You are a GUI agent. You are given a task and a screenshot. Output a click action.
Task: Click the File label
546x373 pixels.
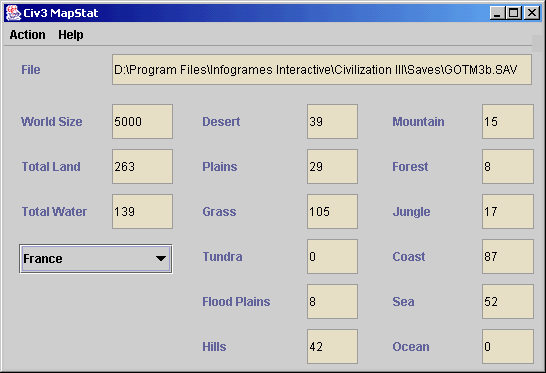(x=31, y=70)
